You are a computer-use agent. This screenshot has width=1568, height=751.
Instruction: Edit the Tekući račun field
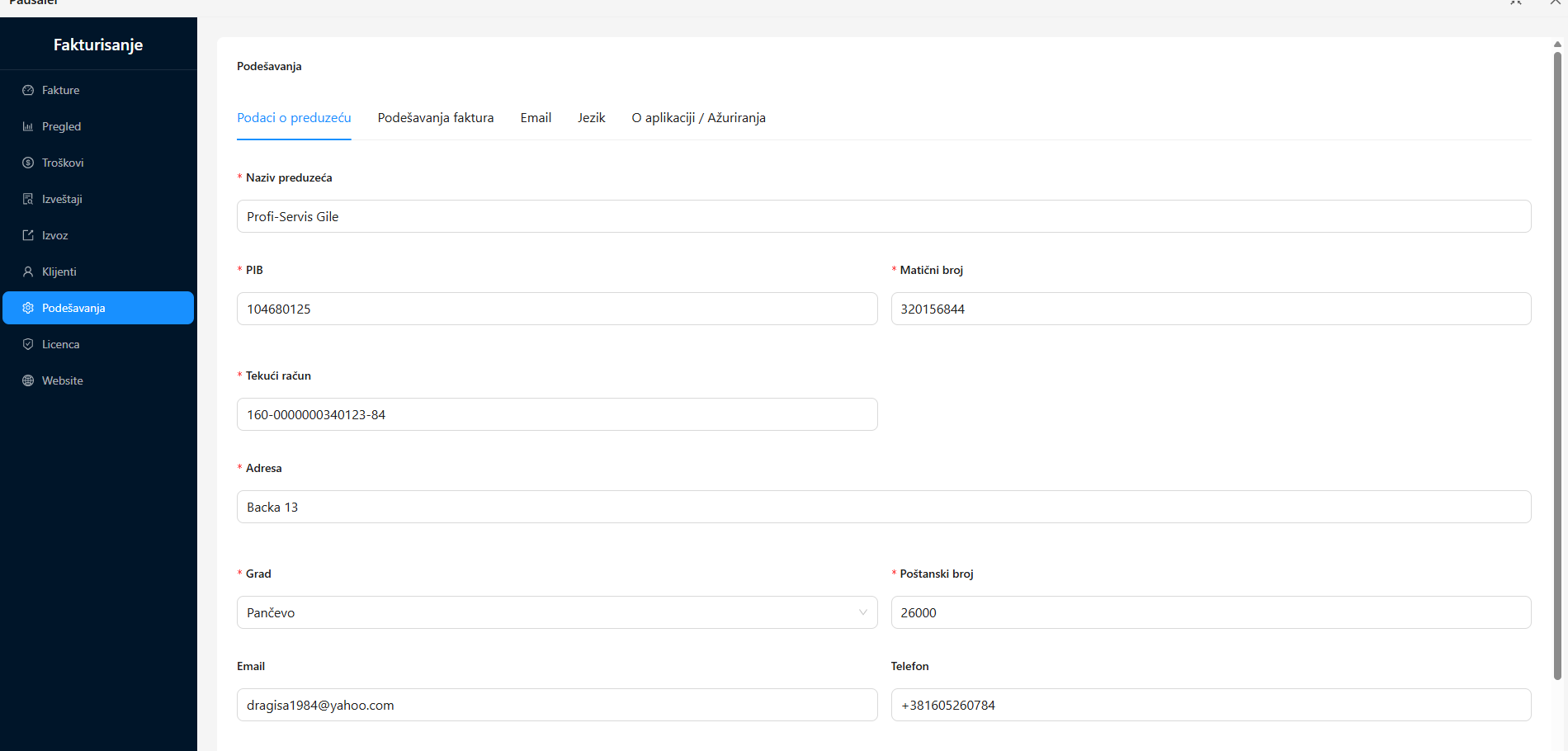(x=556, y=414)
